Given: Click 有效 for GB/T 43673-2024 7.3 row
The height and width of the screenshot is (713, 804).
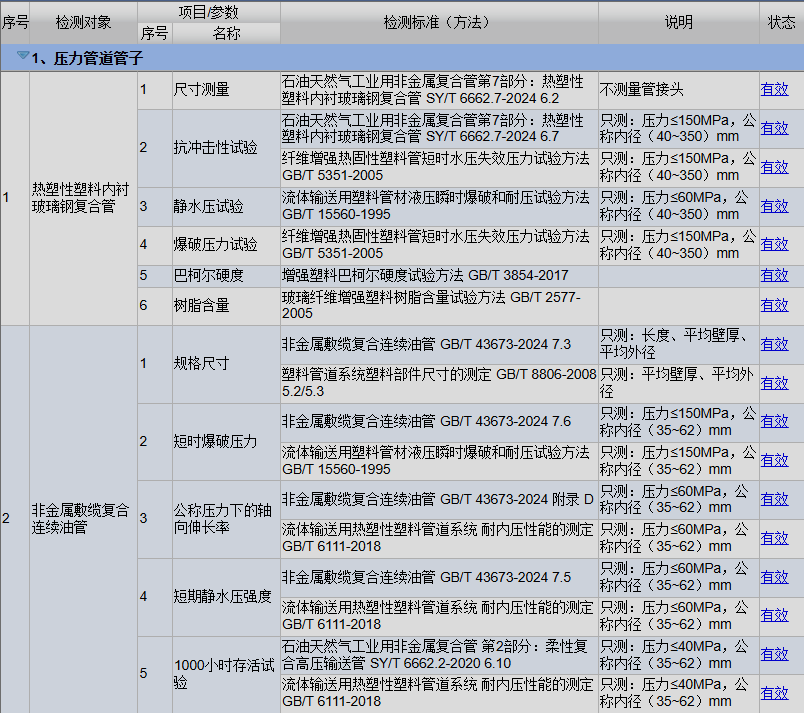Looking at the screenshot, I should tap(774, 344).
